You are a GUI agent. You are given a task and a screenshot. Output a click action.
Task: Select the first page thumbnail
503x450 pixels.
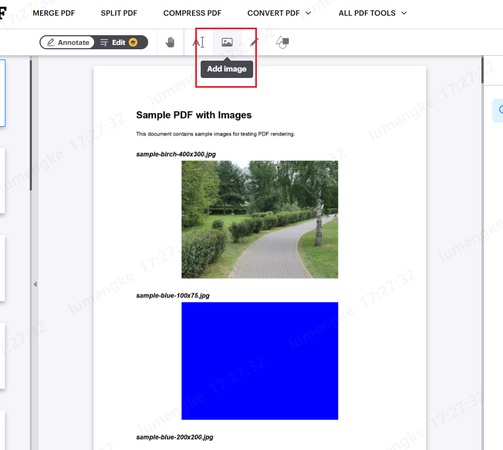3,93
